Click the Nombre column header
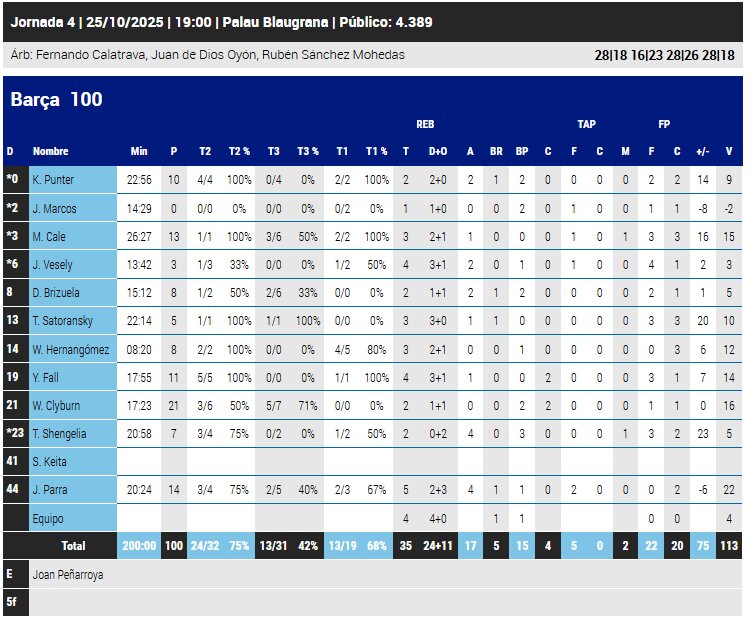The image size is (749, 621). pos(50,151)
